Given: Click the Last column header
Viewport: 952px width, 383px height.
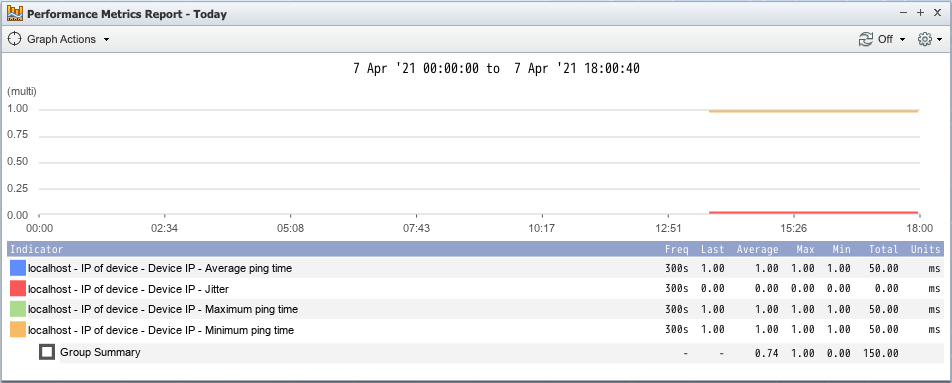Looking at the screenshot, I should [x=713, y=249].
